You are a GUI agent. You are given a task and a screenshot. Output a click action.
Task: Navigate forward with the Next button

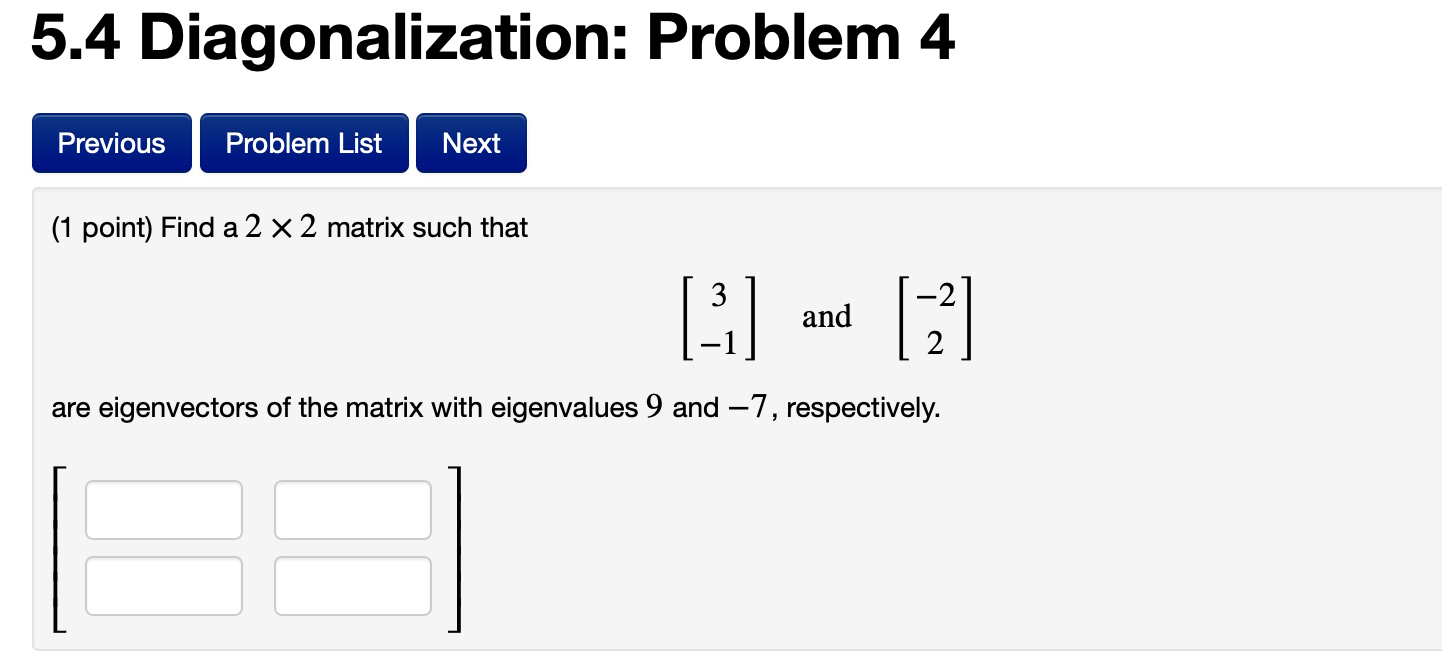tap(471, 142)
